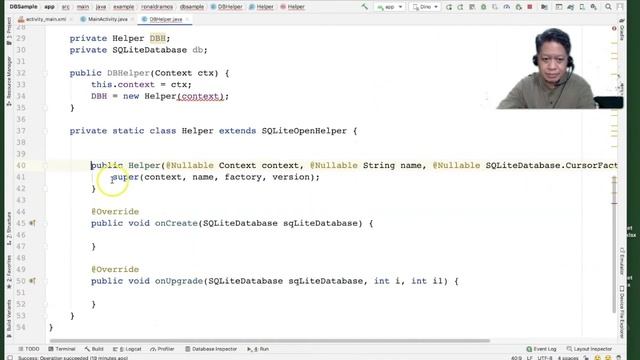
Task: Click the underlined context argument on line 34
Action: [200, 96]
